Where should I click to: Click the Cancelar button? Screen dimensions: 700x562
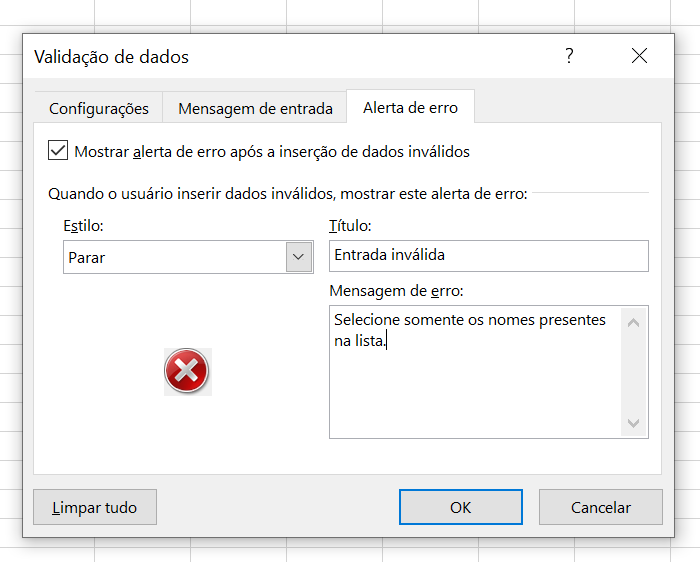point(600,507)
